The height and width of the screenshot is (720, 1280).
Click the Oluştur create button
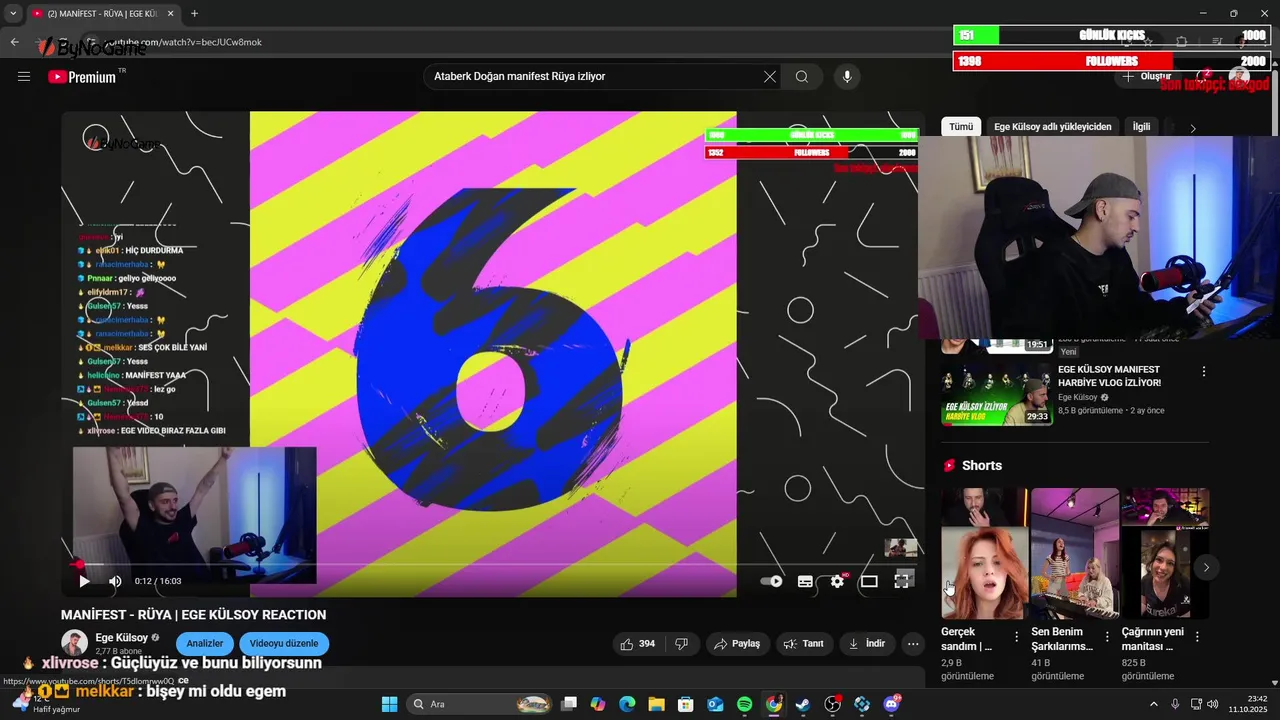[x=1146, y=77]
